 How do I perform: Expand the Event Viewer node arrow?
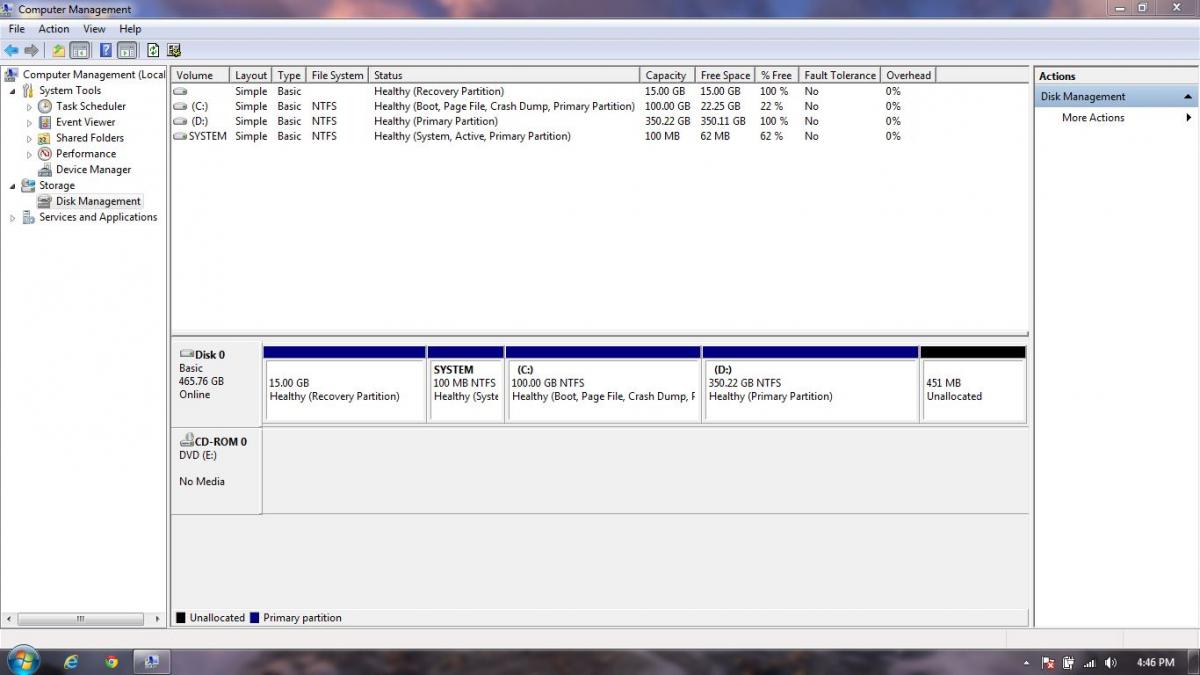(x=29, y=123)
